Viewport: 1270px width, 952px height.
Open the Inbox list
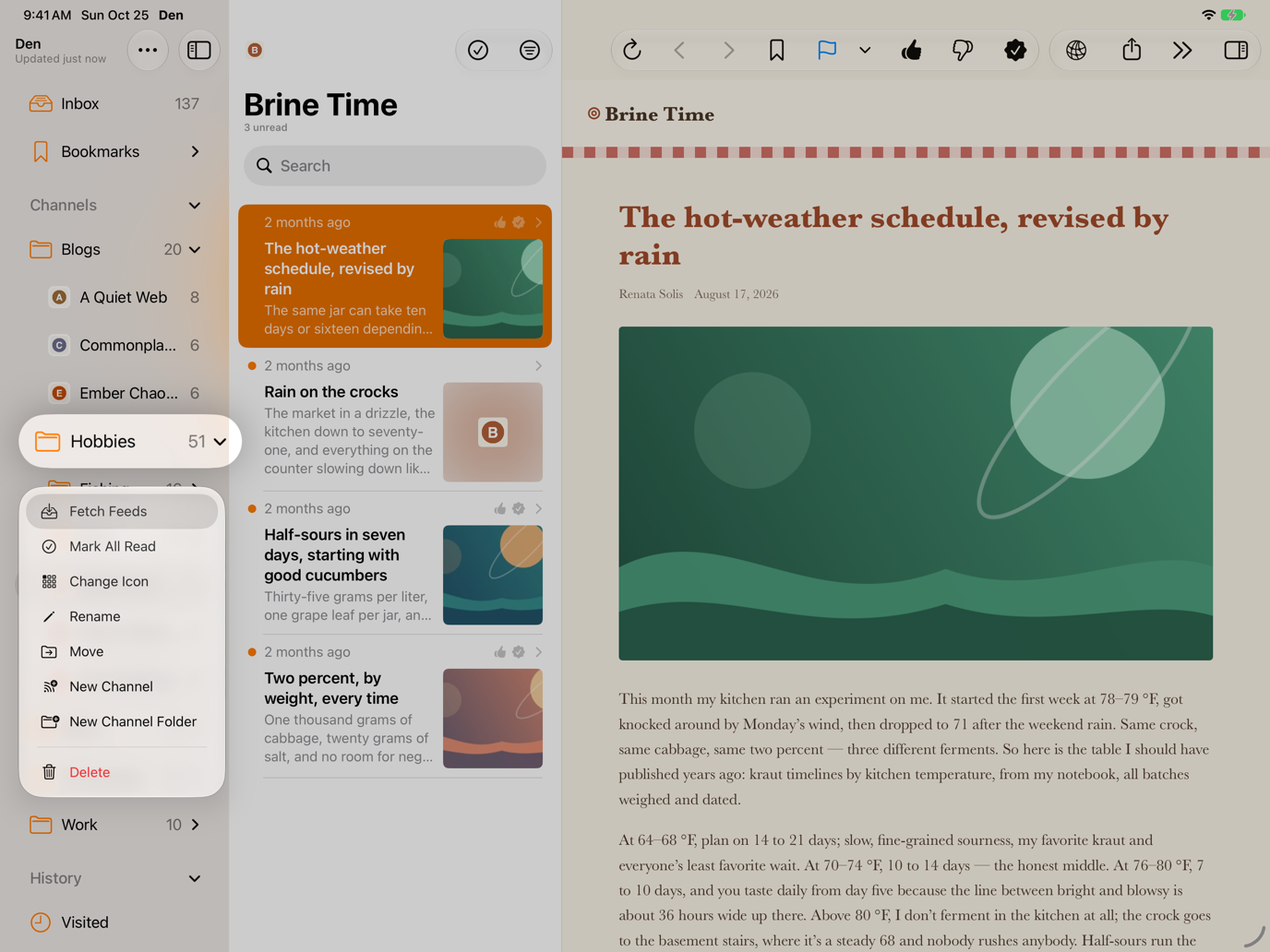pos(114,103)
